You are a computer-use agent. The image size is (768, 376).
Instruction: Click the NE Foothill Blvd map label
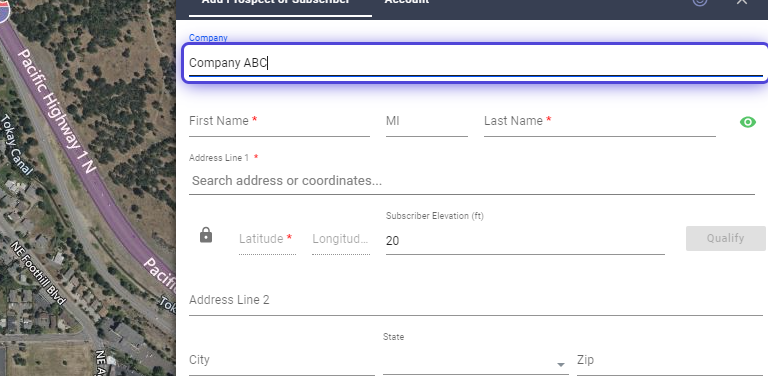tap(38, 273)
